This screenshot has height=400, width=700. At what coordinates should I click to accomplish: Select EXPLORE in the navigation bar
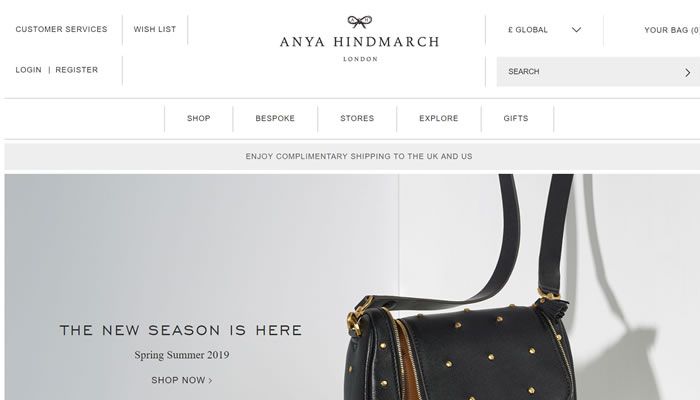tap(439, 118)
